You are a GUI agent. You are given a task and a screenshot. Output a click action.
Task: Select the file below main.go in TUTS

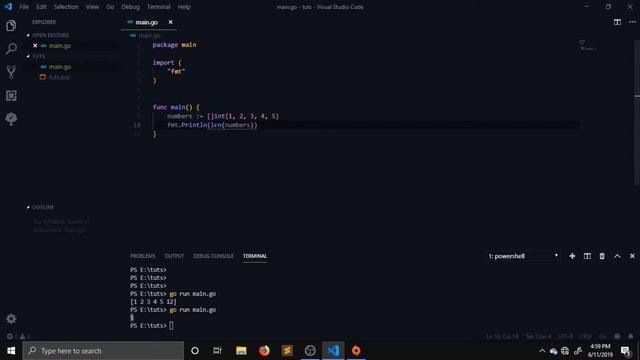click(59, 77)
